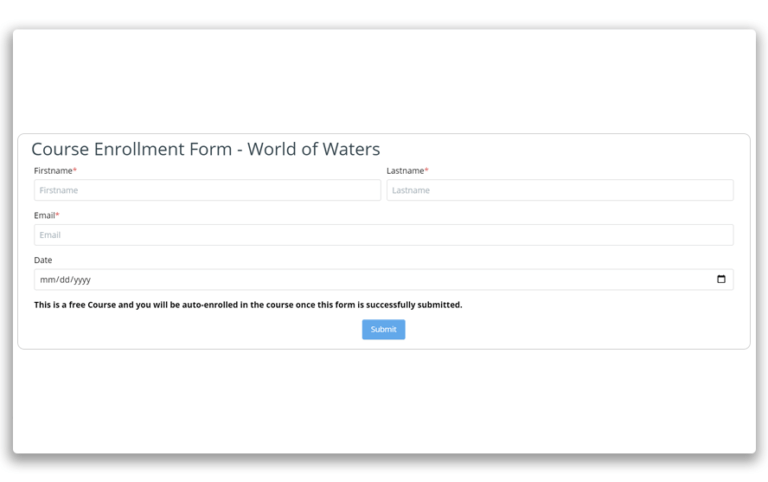The height and width of the screenshot is (482, 768).
Task: Click the Lastname field label
Action: click(x=405, y=171)
